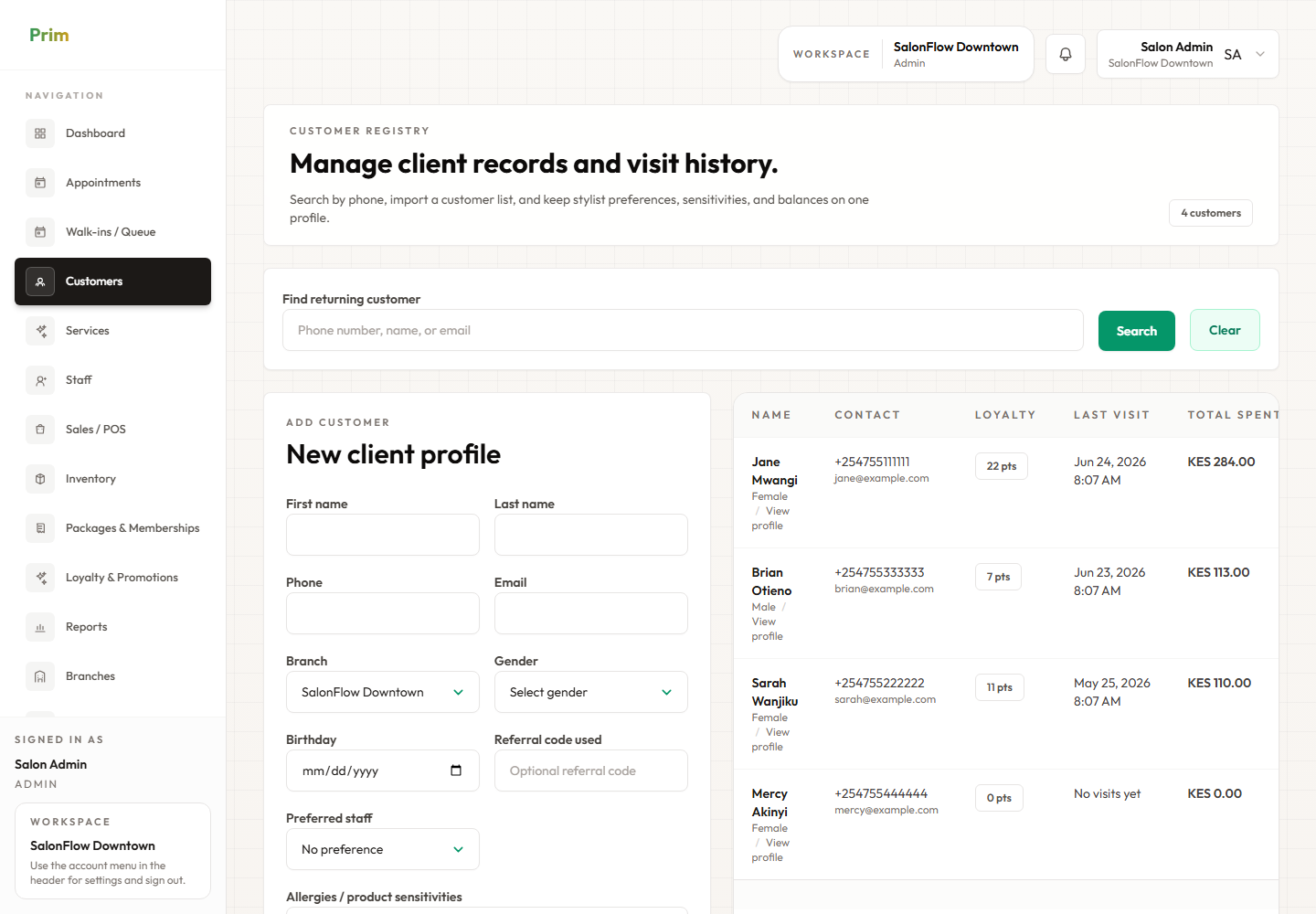Click the Branches building icon
Viewport: 1316px width, 914px height.
click(40, 676)
